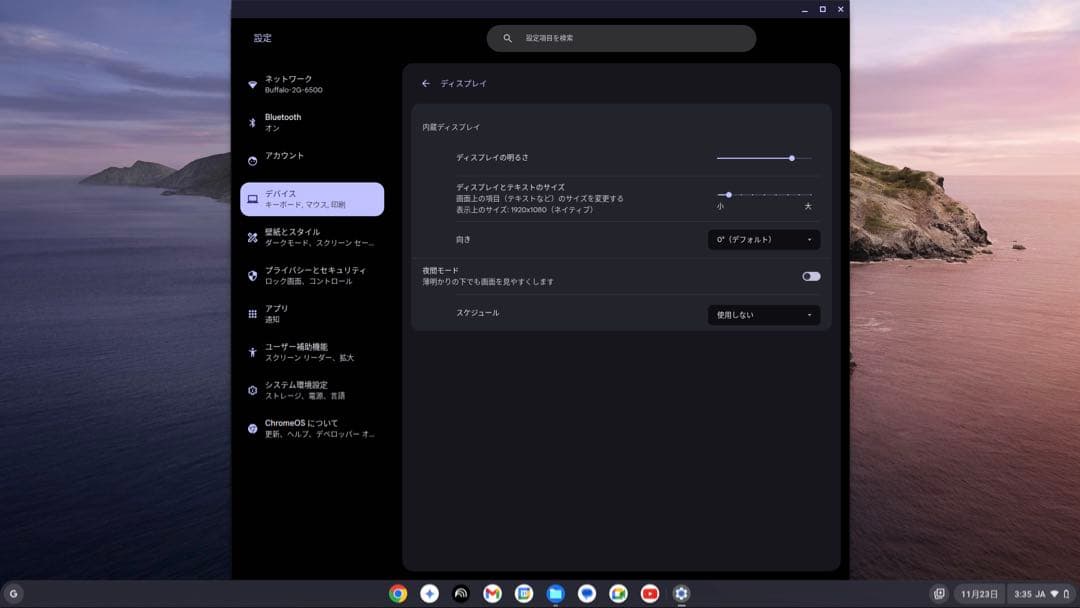Open Google Chat from the shelf

[x=585, y=593]
